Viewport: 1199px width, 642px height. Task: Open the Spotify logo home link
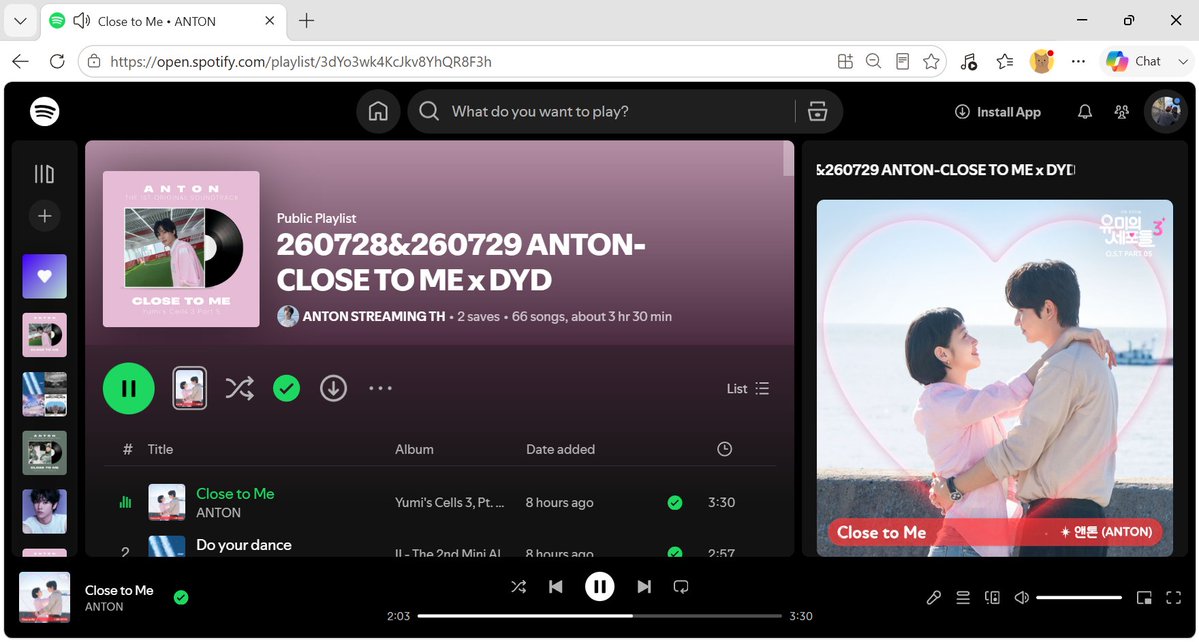point(44,112)
